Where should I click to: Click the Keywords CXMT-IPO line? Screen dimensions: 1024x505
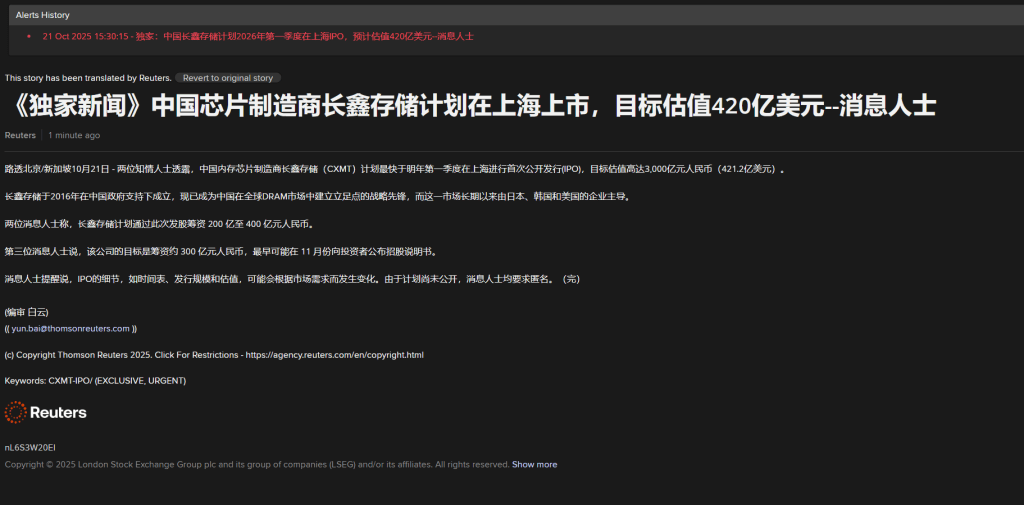(x=95, y=381)
